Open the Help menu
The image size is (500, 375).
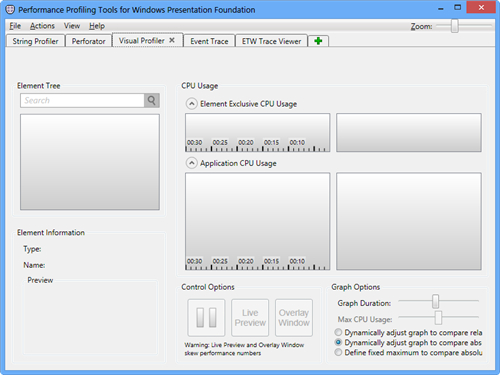click(x=97, y=26)
